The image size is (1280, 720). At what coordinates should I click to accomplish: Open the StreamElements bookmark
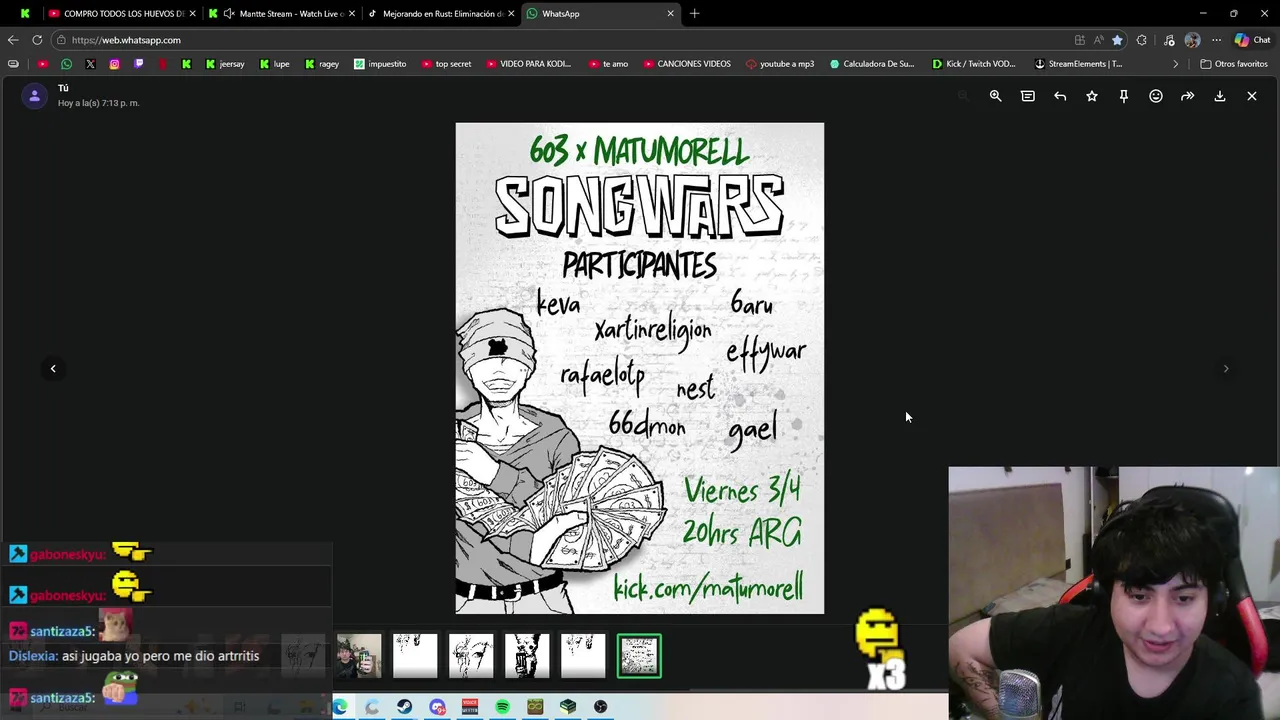1078,64
